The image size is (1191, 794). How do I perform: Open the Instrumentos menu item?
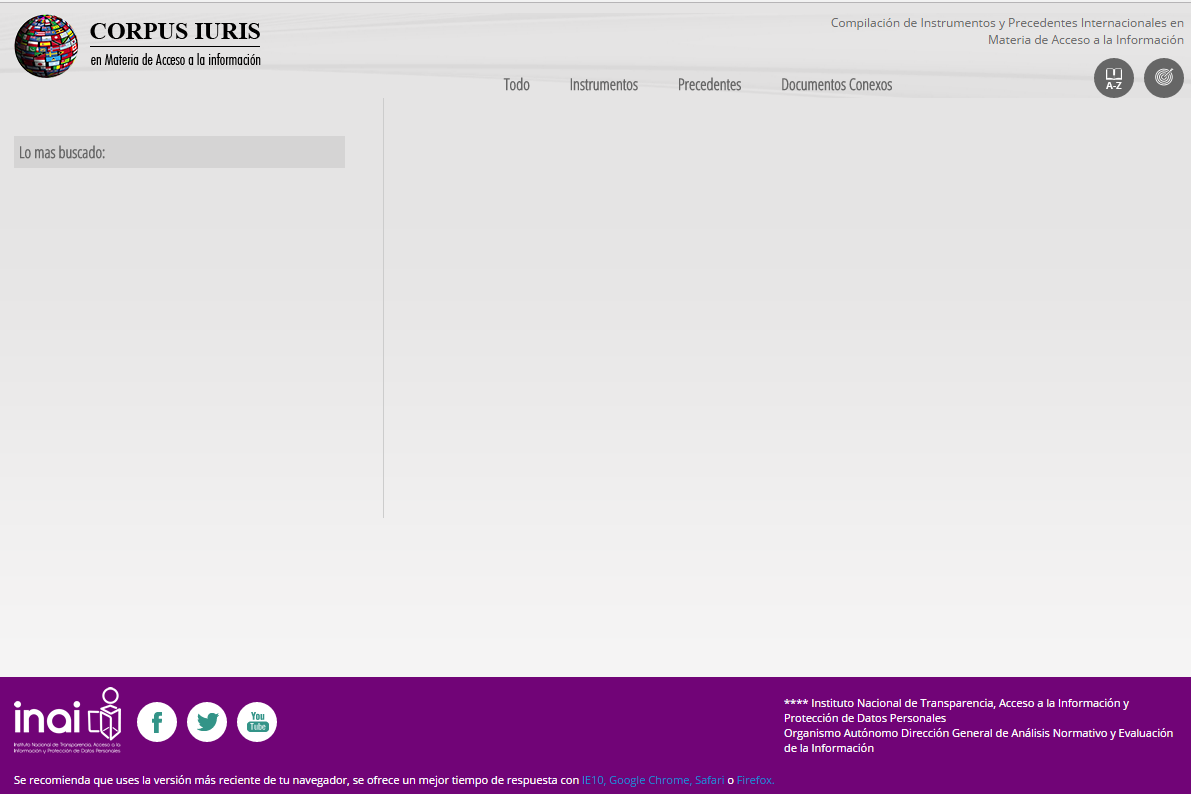click(603, 85)
